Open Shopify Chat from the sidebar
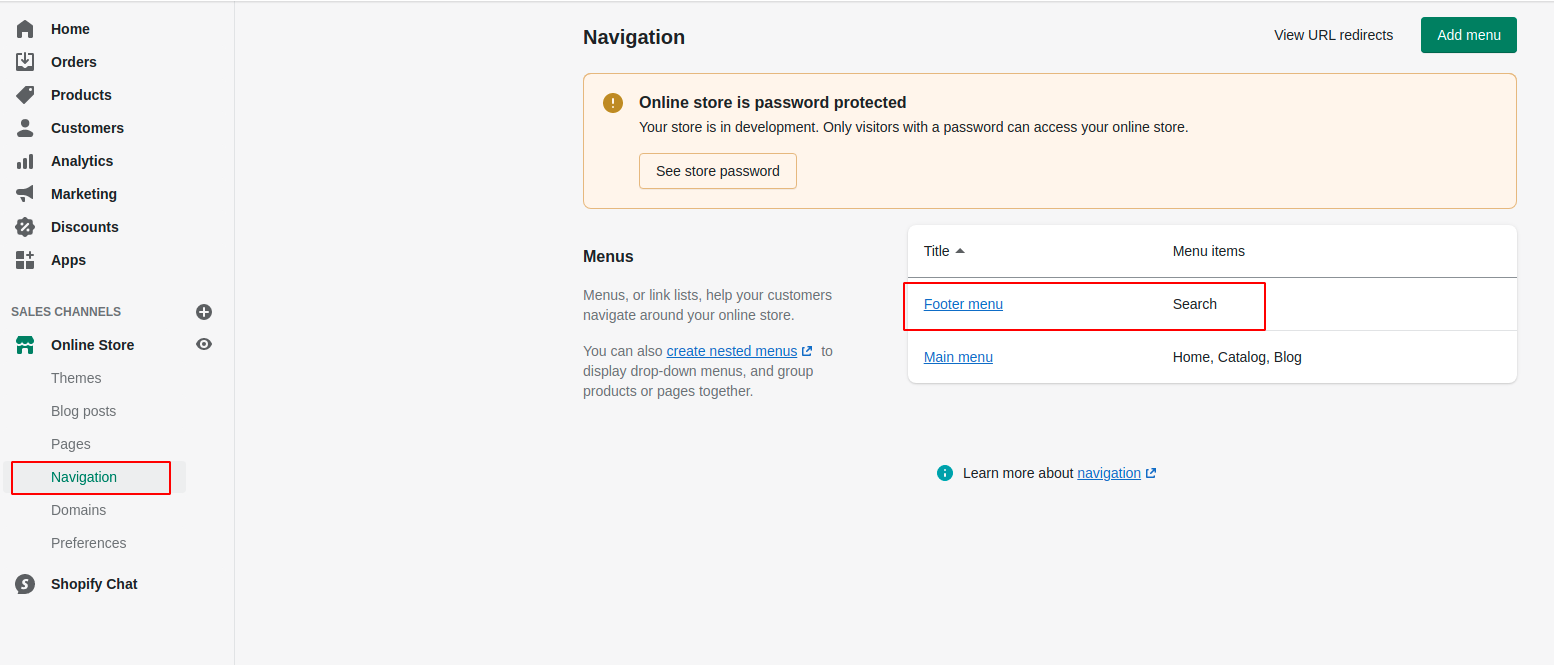Screen dimensions: 1554x665 94,584
